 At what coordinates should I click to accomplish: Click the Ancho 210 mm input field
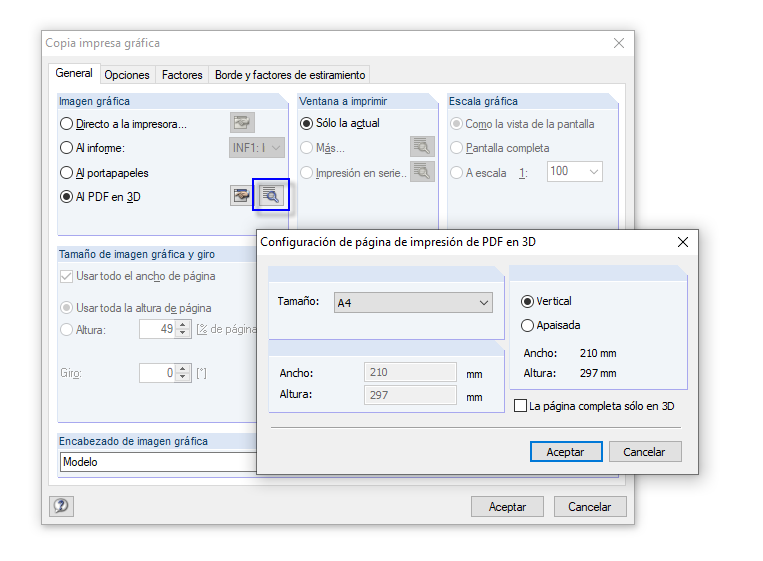tap(410, 372)
